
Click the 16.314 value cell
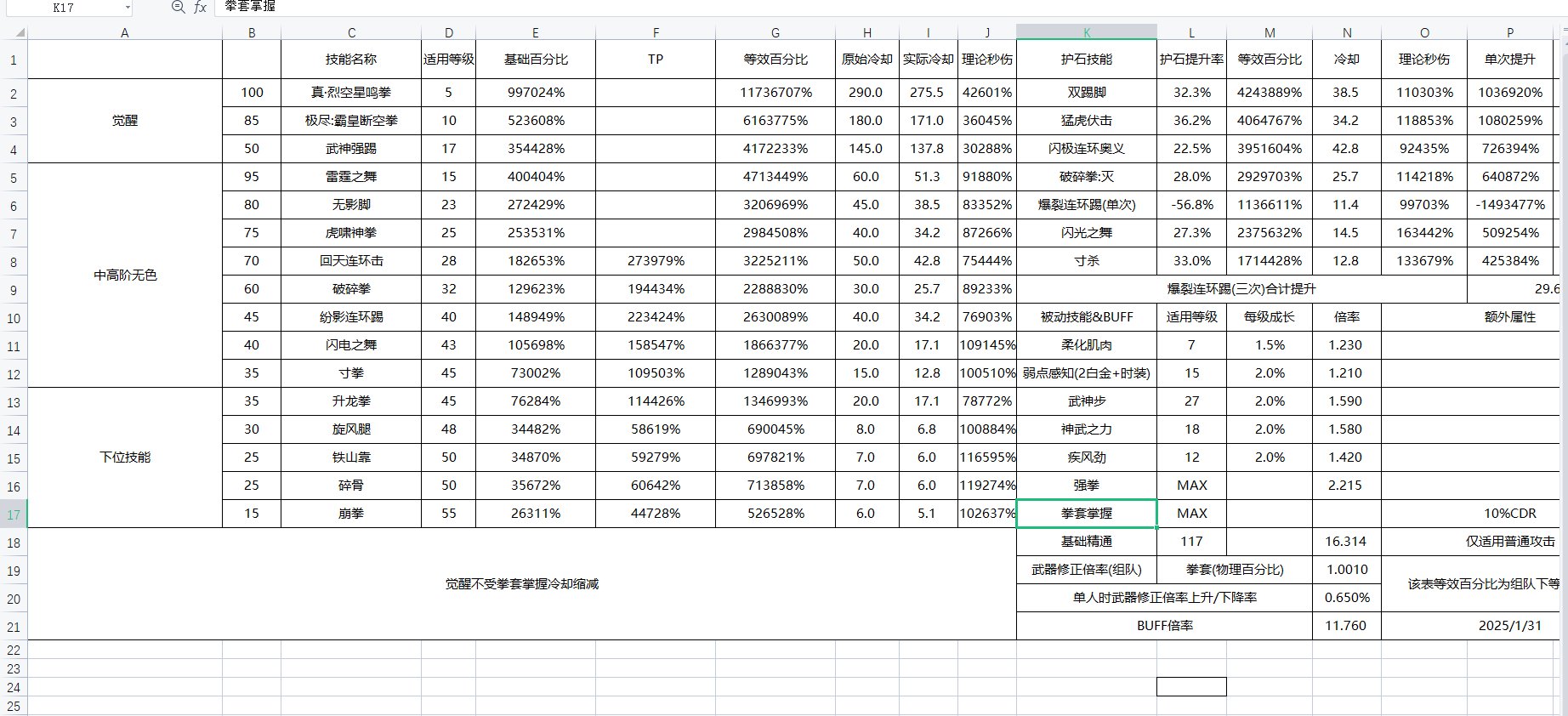(x=1347, y=542)
